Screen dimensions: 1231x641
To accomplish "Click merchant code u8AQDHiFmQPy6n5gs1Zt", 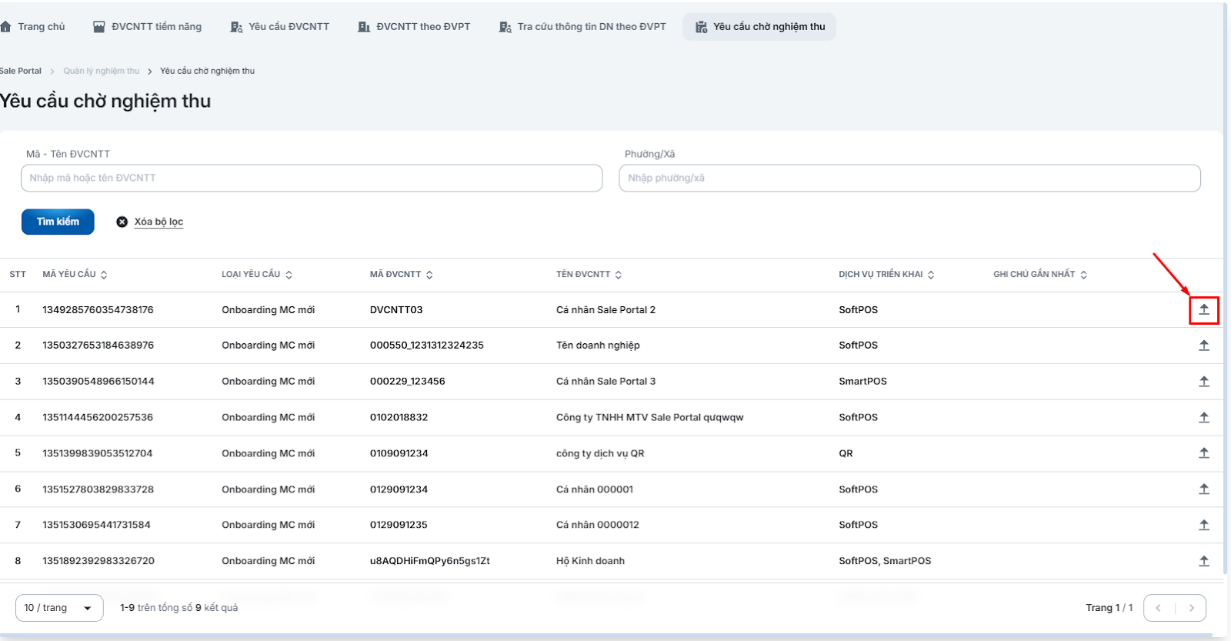I will 430,561.
